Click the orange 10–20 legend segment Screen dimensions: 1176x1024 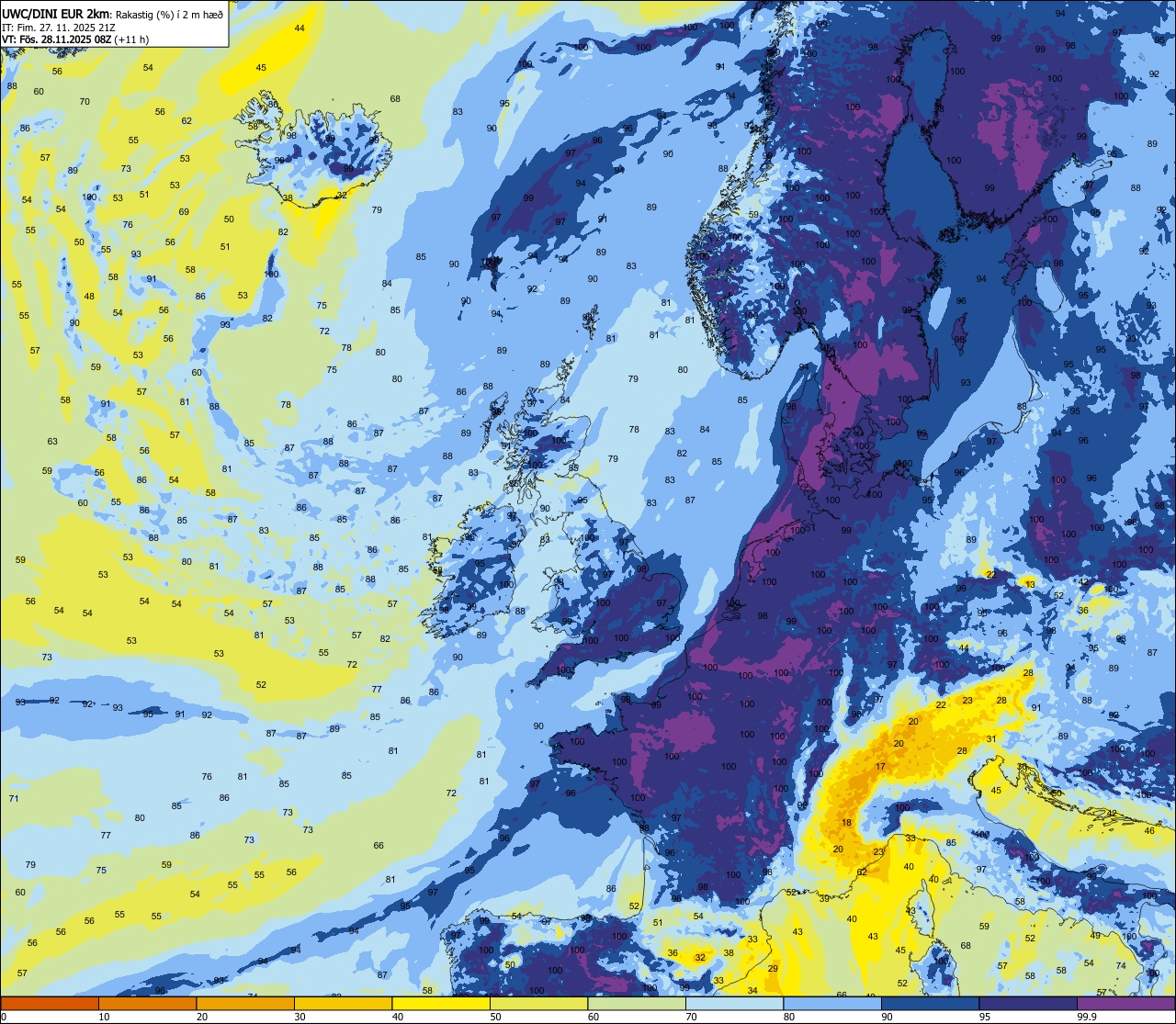pos(147,1003)
